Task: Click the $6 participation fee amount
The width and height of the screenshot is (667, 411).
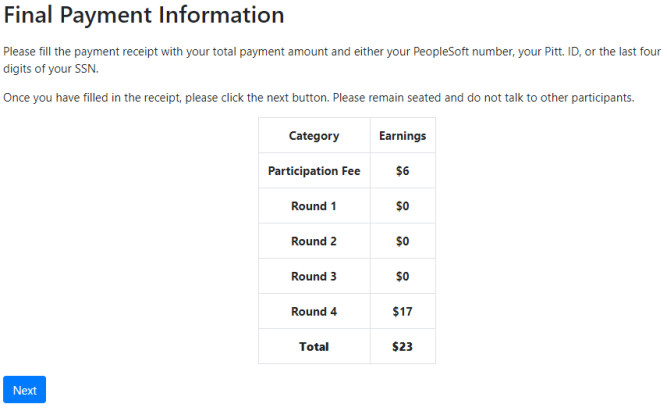Action: 402,171
